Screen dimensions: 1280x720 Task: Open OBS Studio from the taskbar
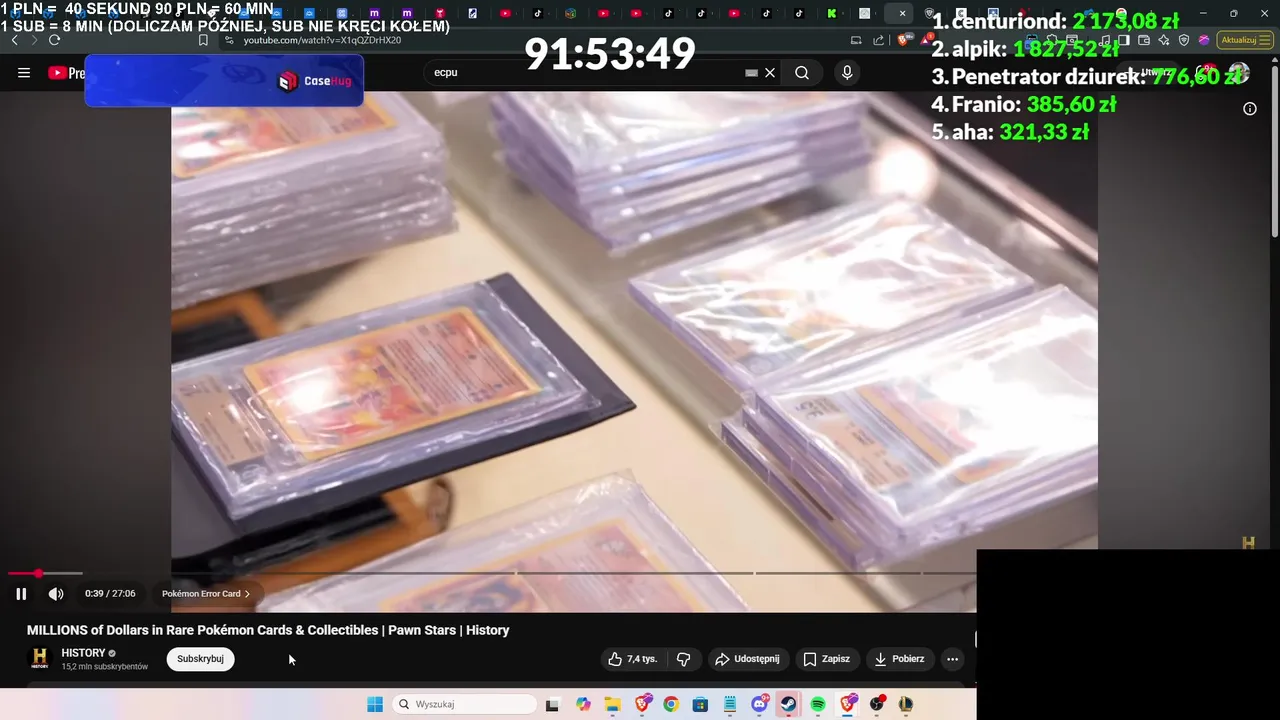(x=877, y=704)
